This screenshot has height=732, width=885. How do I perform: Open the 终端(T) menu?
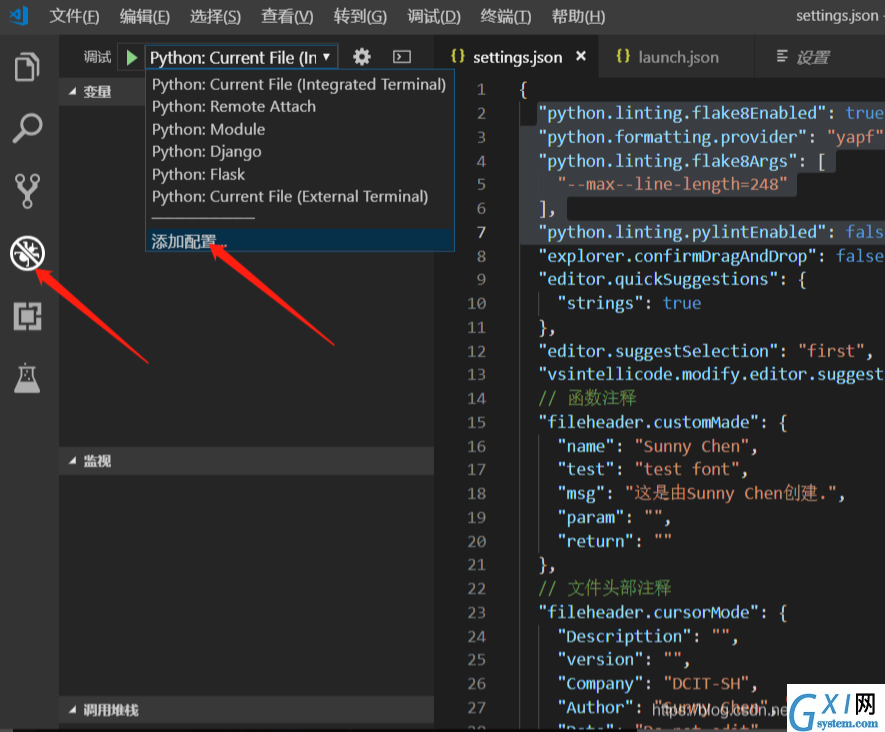pos(506,16)
